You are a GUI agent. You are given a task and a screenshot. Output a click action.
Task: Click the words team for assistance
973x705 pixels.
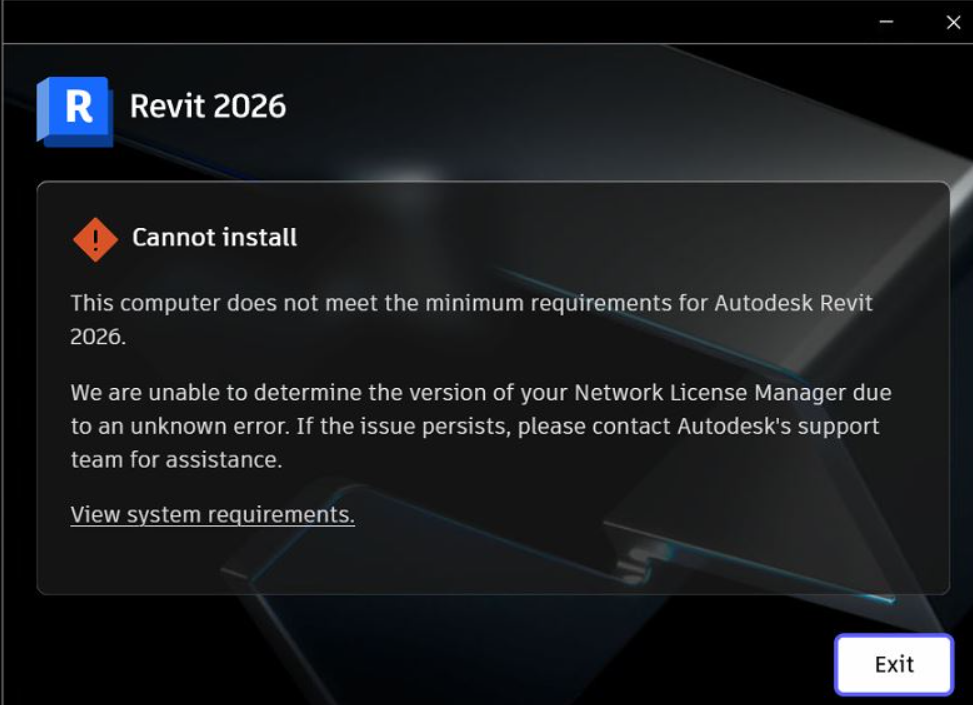[176, 460]
